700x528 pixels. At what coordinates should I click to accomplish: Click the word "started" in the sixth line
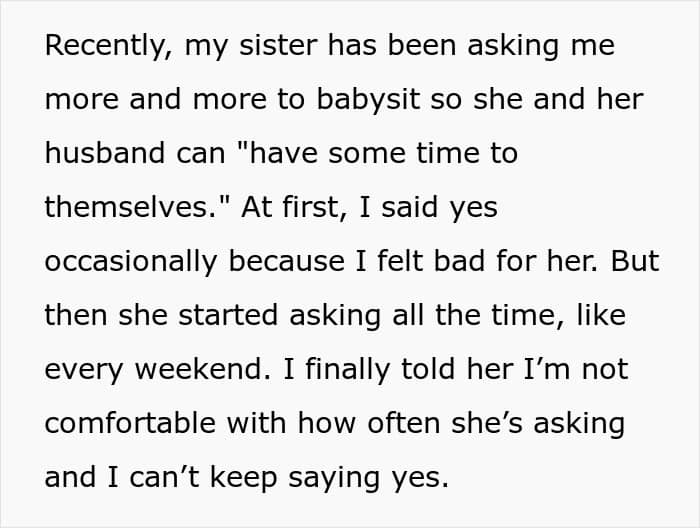(x=228, y=315)
